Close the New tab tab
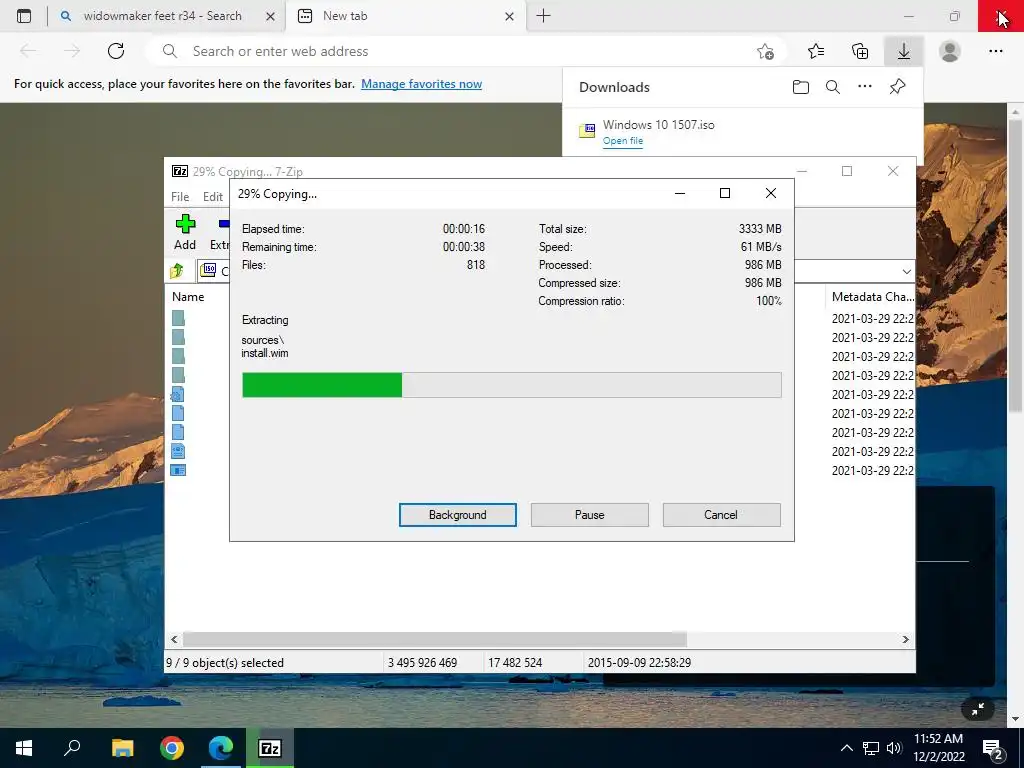Screen dimensions: 1024x768 pyautogui.click(x=509, y=16)
